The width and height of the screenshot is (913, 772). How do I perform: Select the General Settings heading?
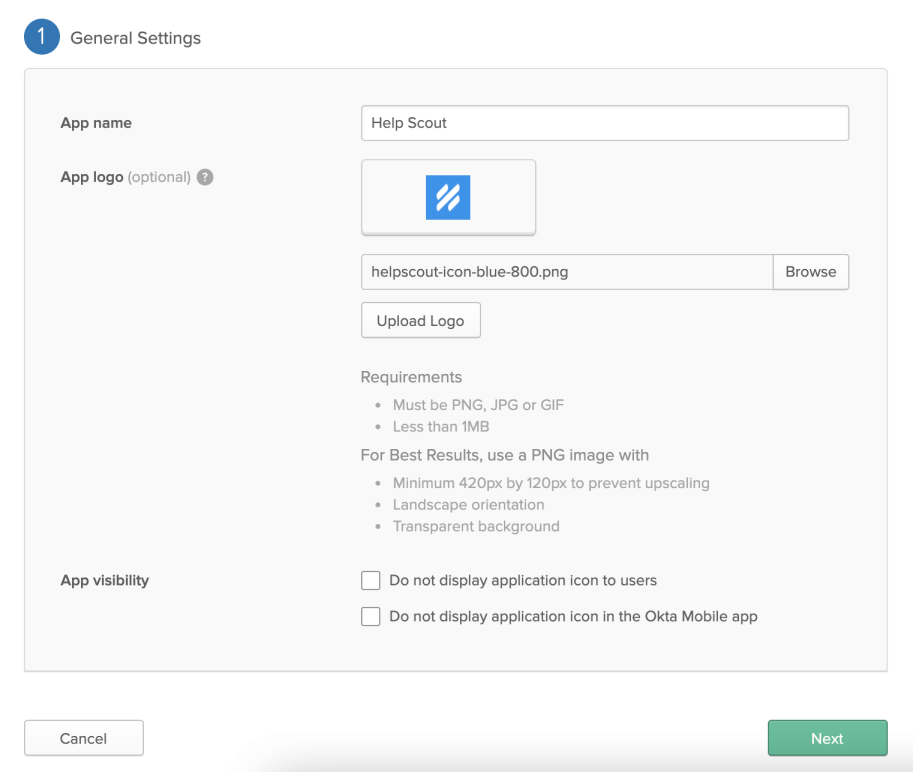(135, 38)
